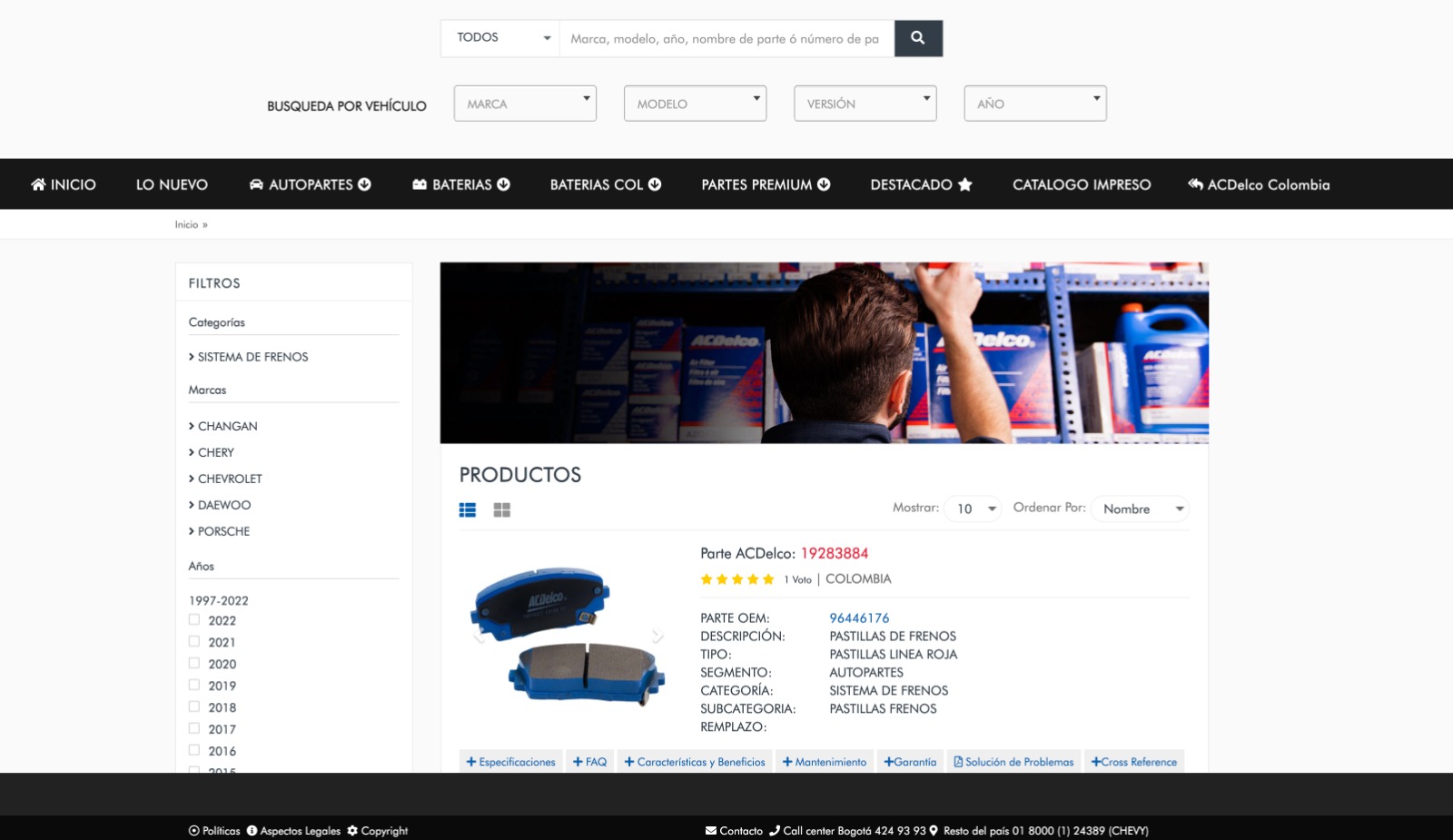Expand SISTEMA DE FRENOS category filter
Image resolution: width=1453 pixels, height=840 pixels.
tap(249, 357)
